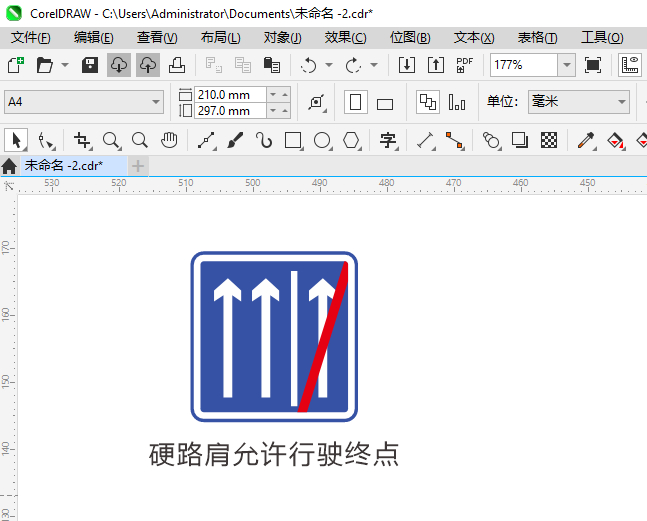Open the 编辑(E) menu

pyautogui.click(x=93, y=38)
